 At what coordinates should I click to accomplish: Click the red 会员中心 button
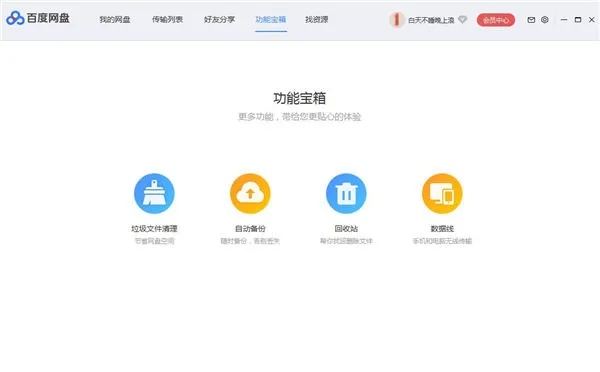click(496, 20)
